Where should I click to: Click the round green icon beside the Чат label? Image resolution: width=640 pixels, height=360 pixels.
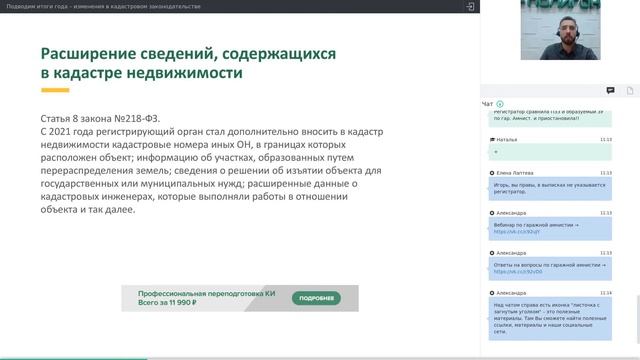click(x=500, y=104)
